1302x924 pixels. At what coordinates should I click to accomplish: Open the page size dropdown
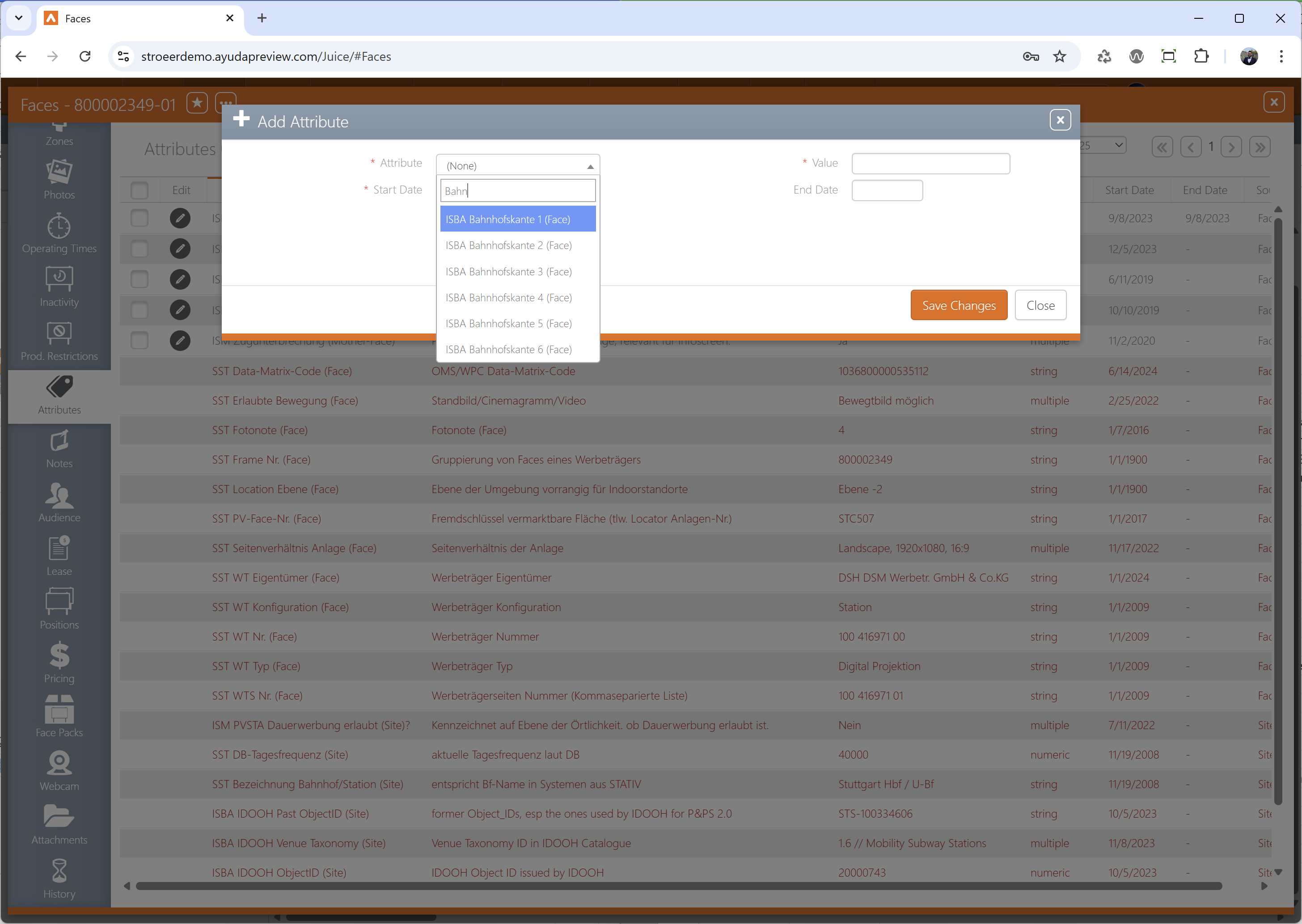point(1103,146)
